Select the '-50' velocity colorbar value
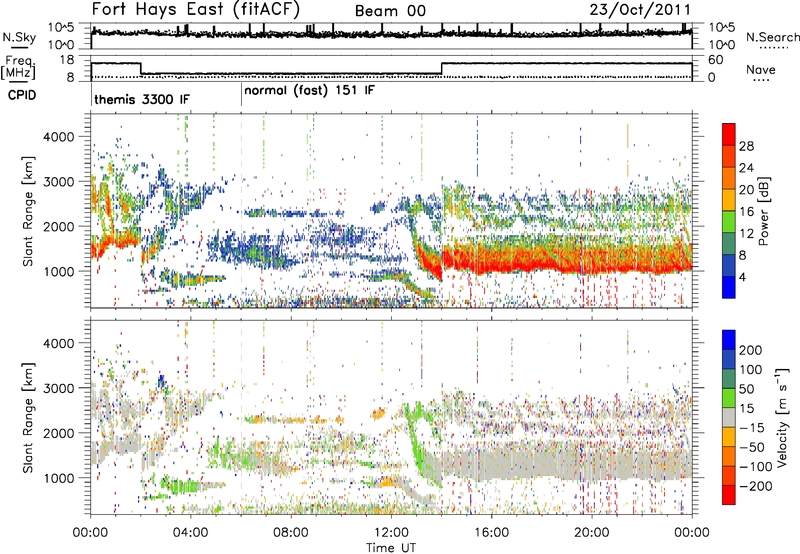 (x=752, y=447)
